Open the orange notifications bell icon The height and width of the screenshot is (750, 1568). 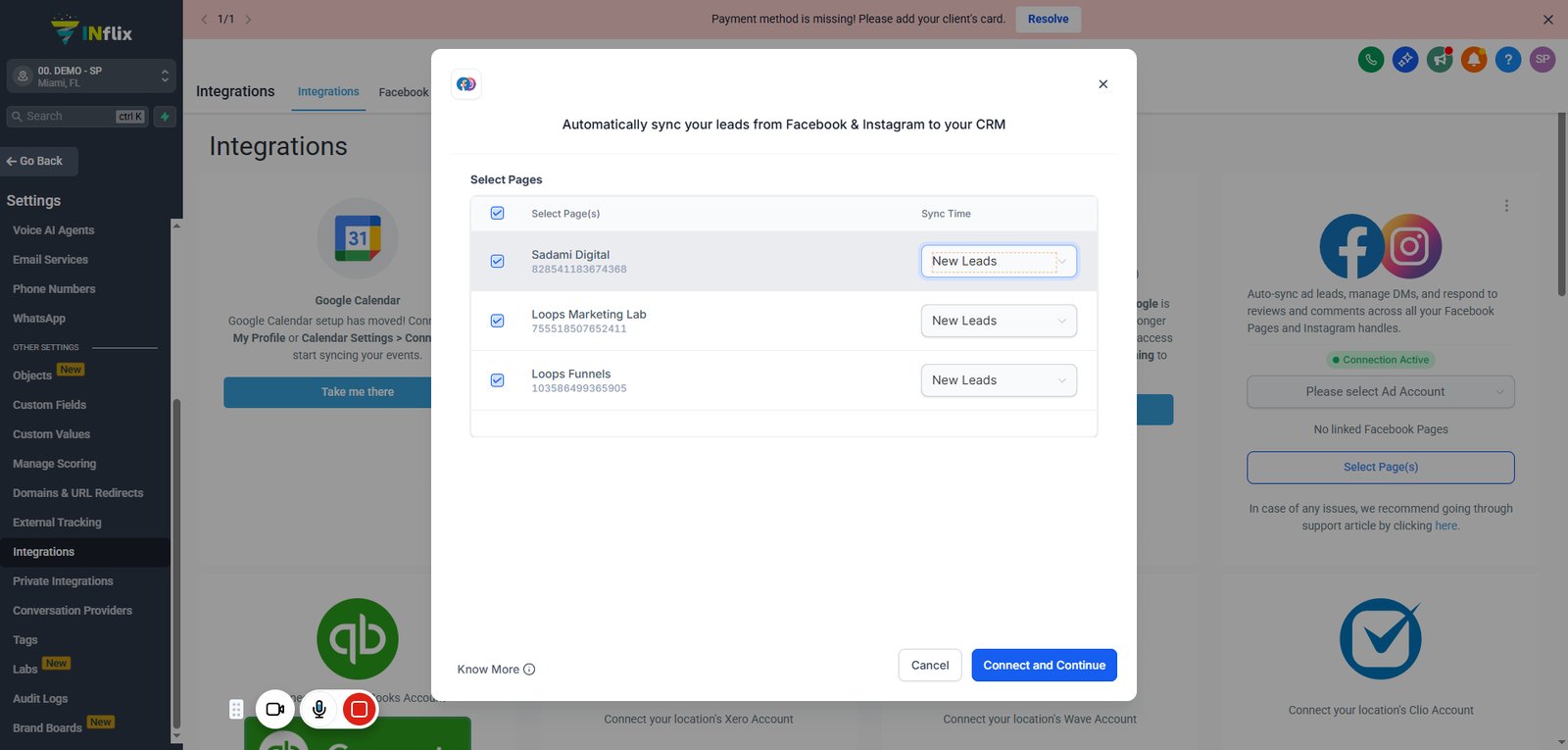1474,60
